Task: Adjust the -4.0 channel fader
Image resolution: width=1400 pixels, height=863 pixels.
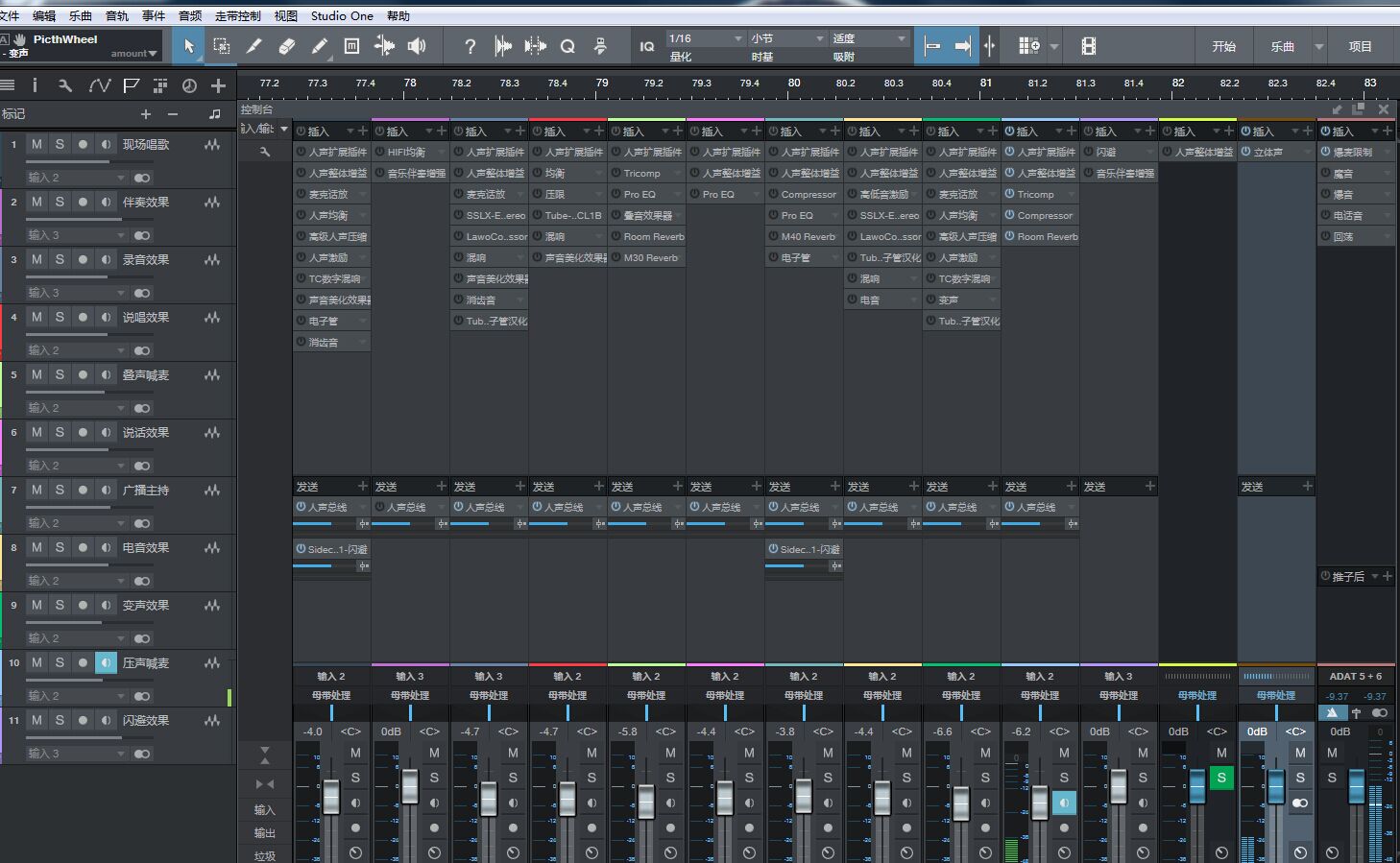Action: pos(331,797)
